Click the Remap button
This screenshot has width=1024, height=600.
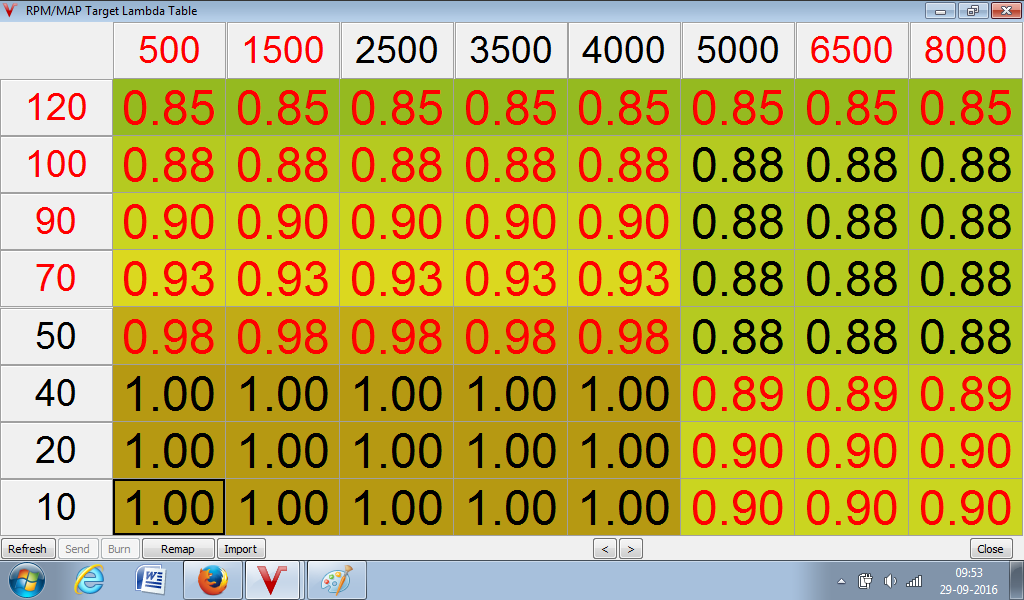[x=178, y=549]
